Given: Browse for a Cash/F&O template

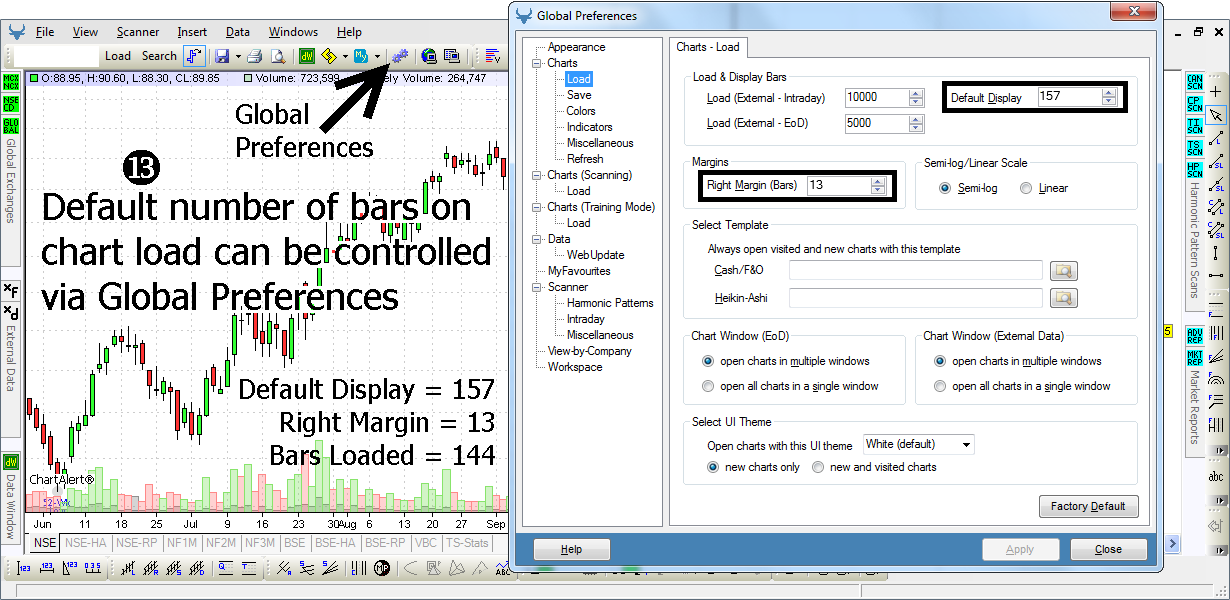Looking at the screenshot, I should pos(1063,271).
